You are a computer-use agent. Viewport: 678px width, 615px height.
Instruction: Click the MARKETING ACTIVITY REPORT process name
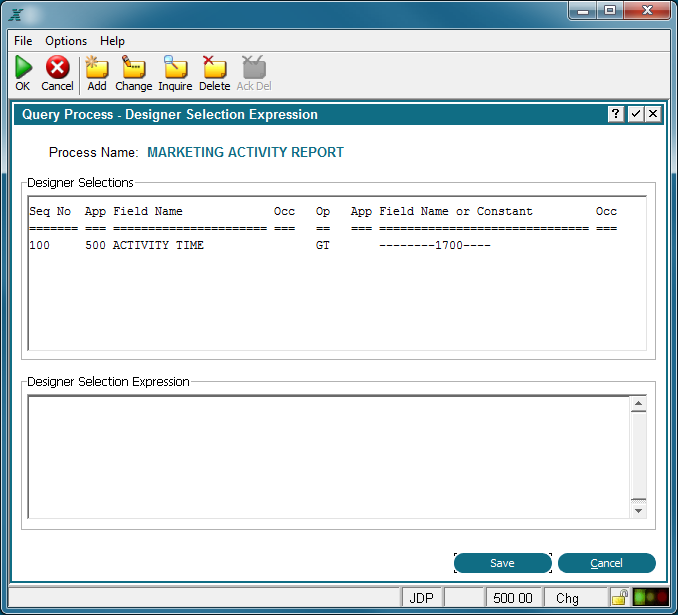[245, 152]
